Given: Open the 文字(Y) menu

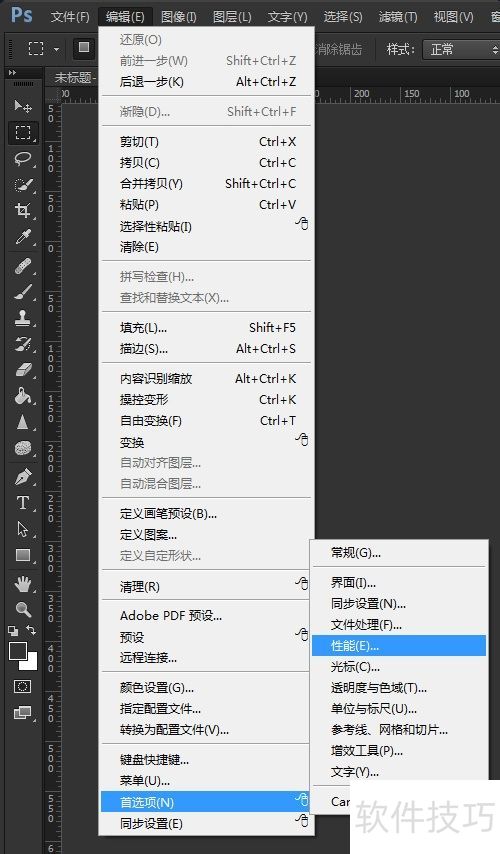Looking at the screenshot, I should pyautogui.click(x=287, y=17).
